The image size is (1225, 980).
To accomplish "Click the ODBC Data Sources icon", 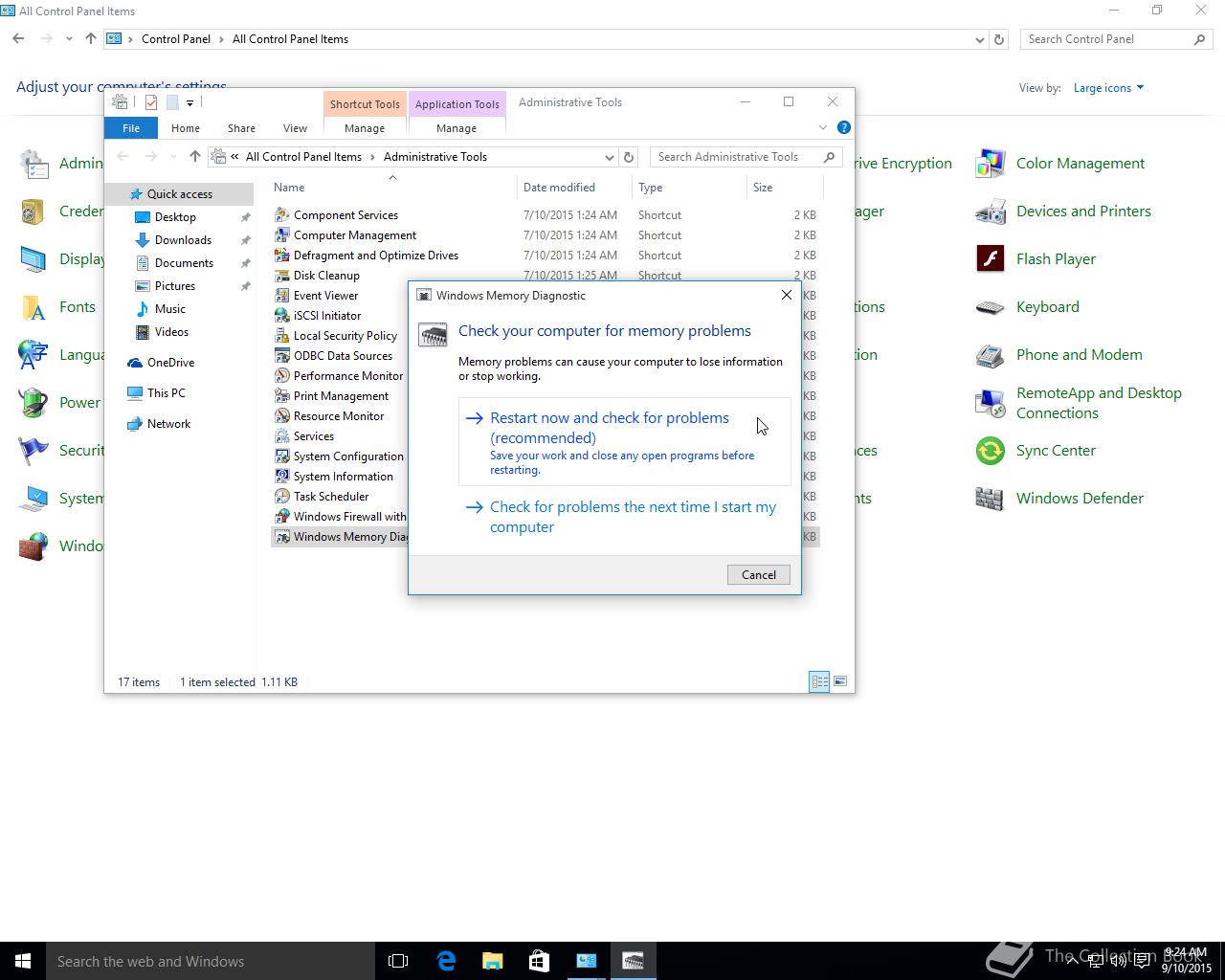I will point(281,356).
